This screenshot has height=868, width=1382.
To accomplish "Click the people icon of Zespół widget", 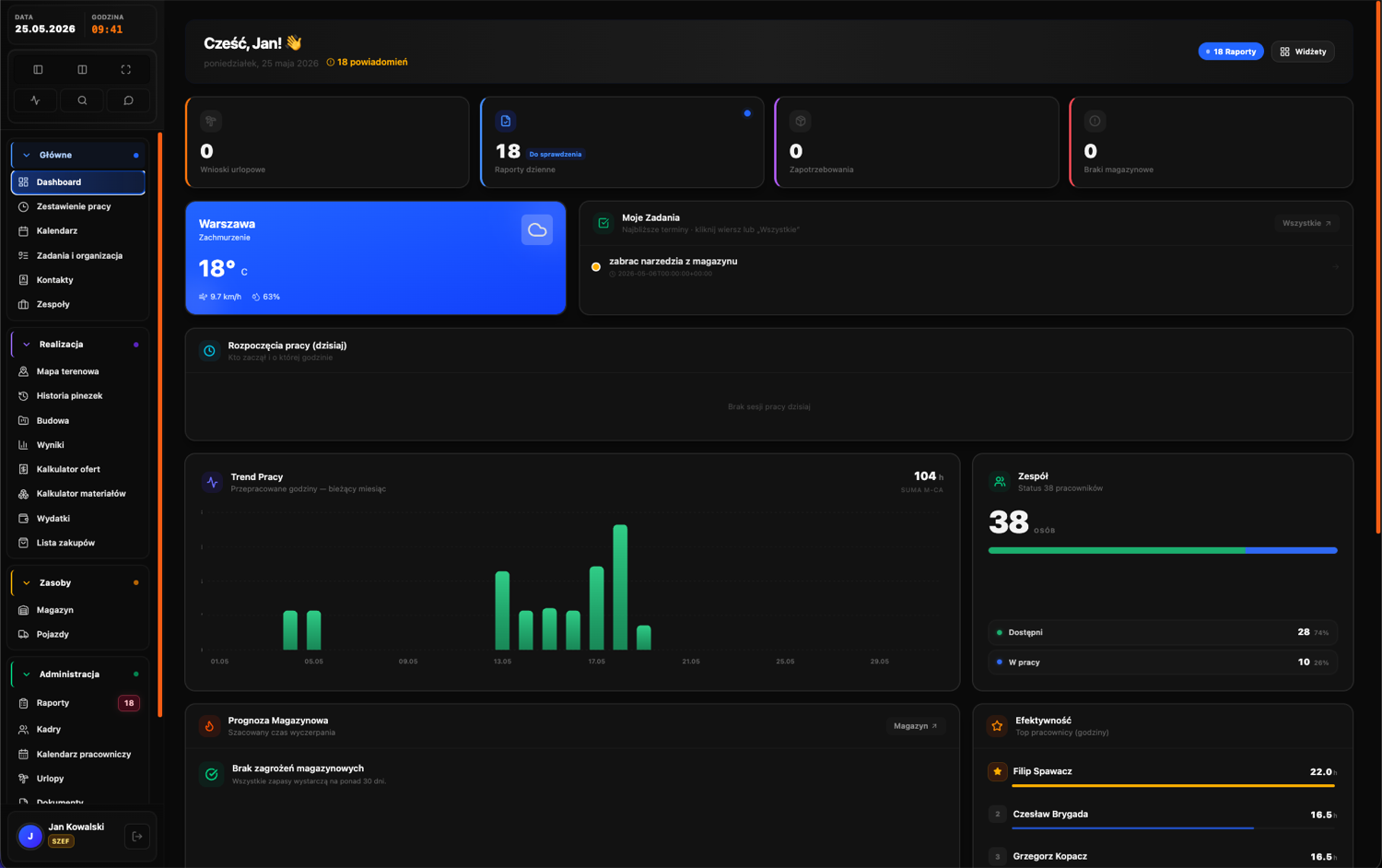I will click(x=1000, y=482).
